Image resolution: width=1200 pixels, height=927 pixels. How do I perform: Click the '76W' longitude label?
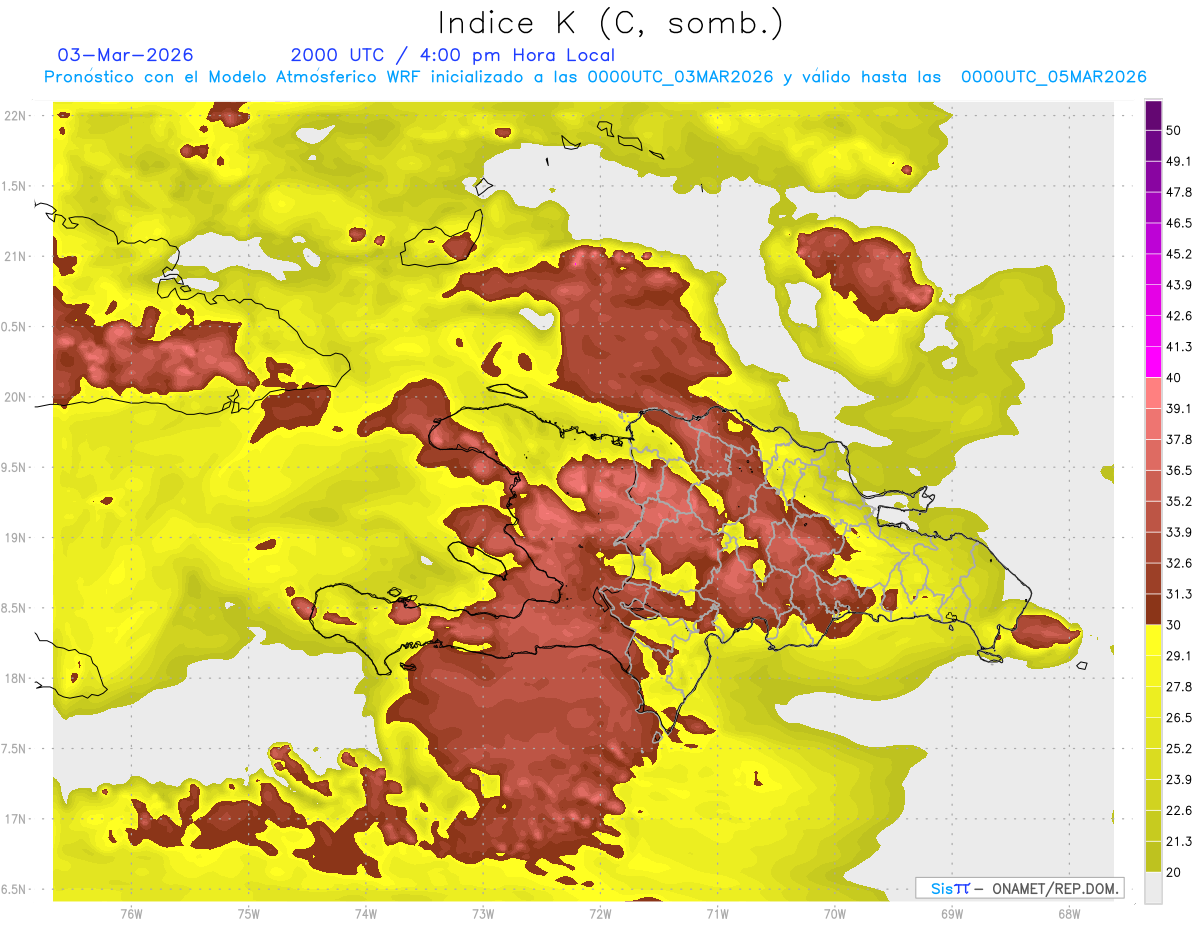131,914
